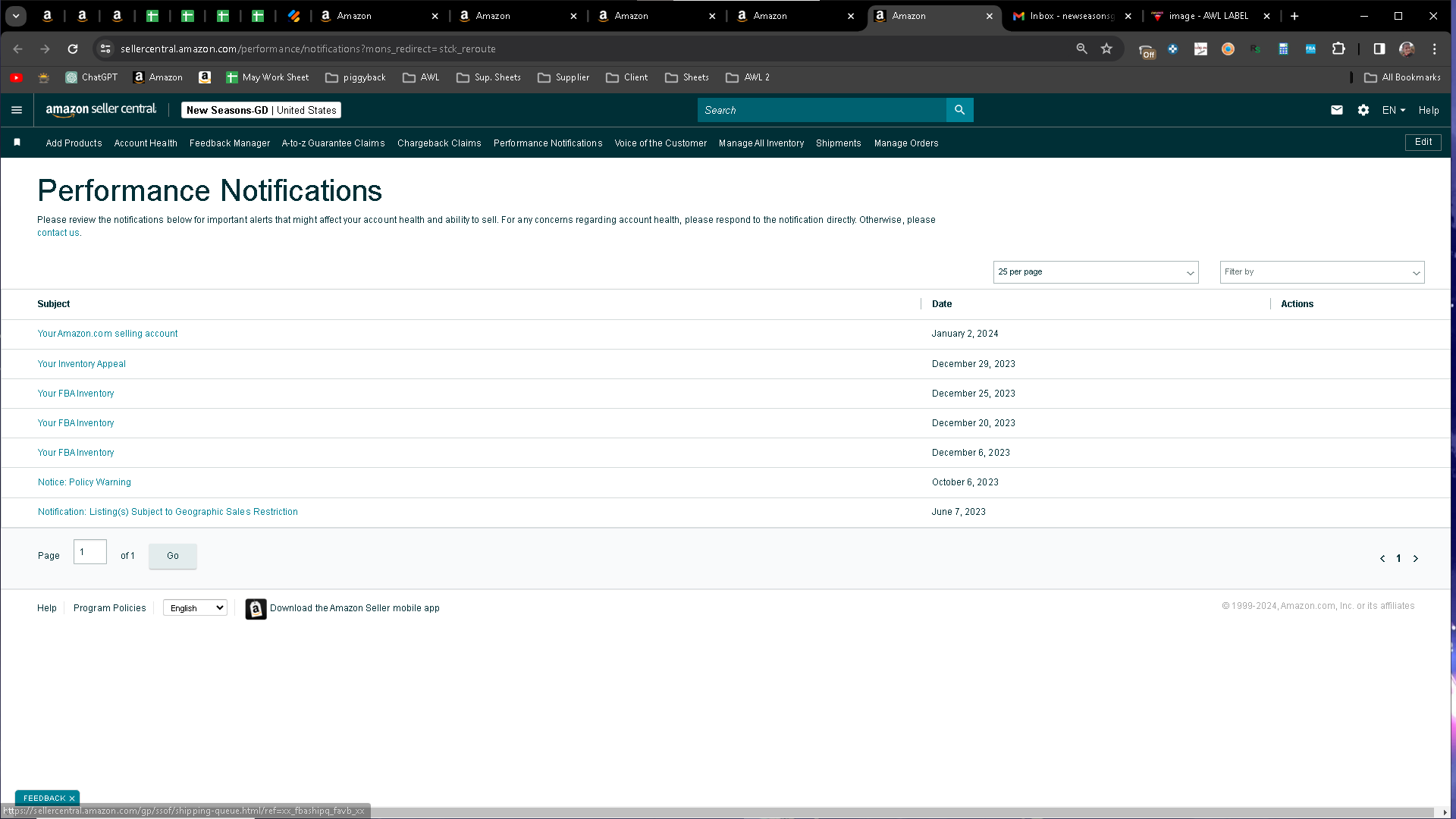
Task: Bookmark this page with the star icon
Action: click(x=1106, y=49)
